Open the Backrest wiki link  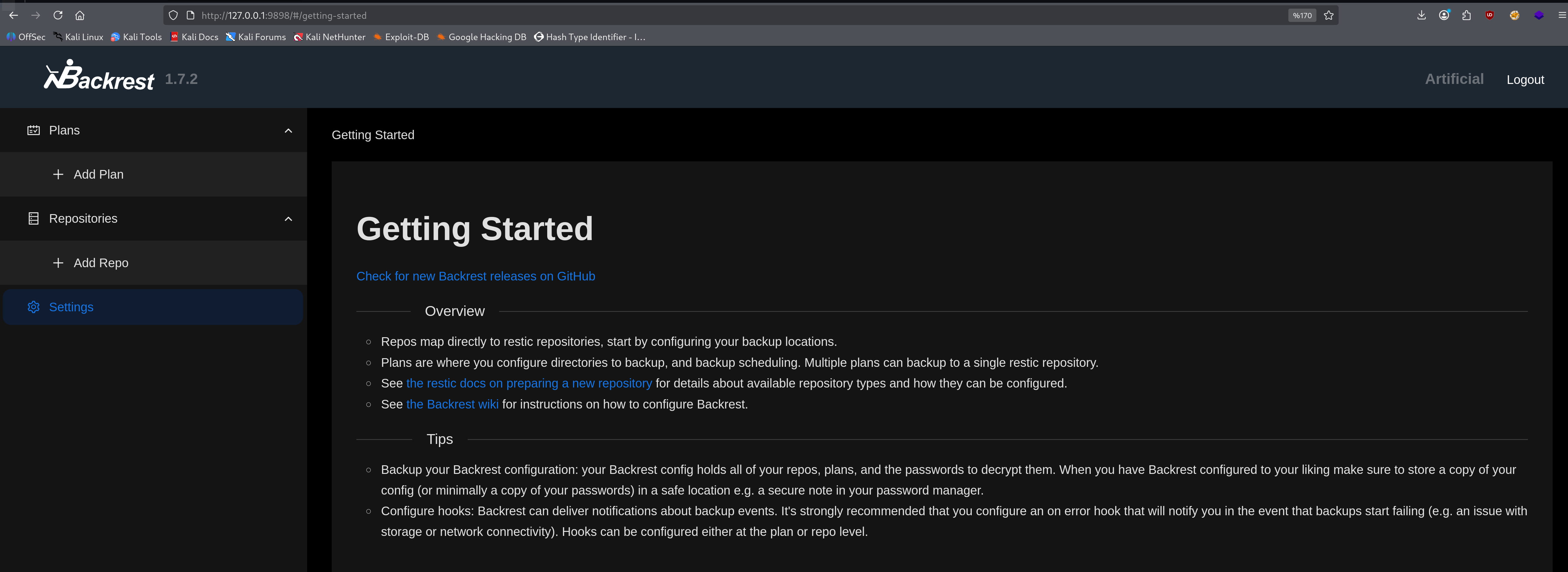(x=452, y=404)
